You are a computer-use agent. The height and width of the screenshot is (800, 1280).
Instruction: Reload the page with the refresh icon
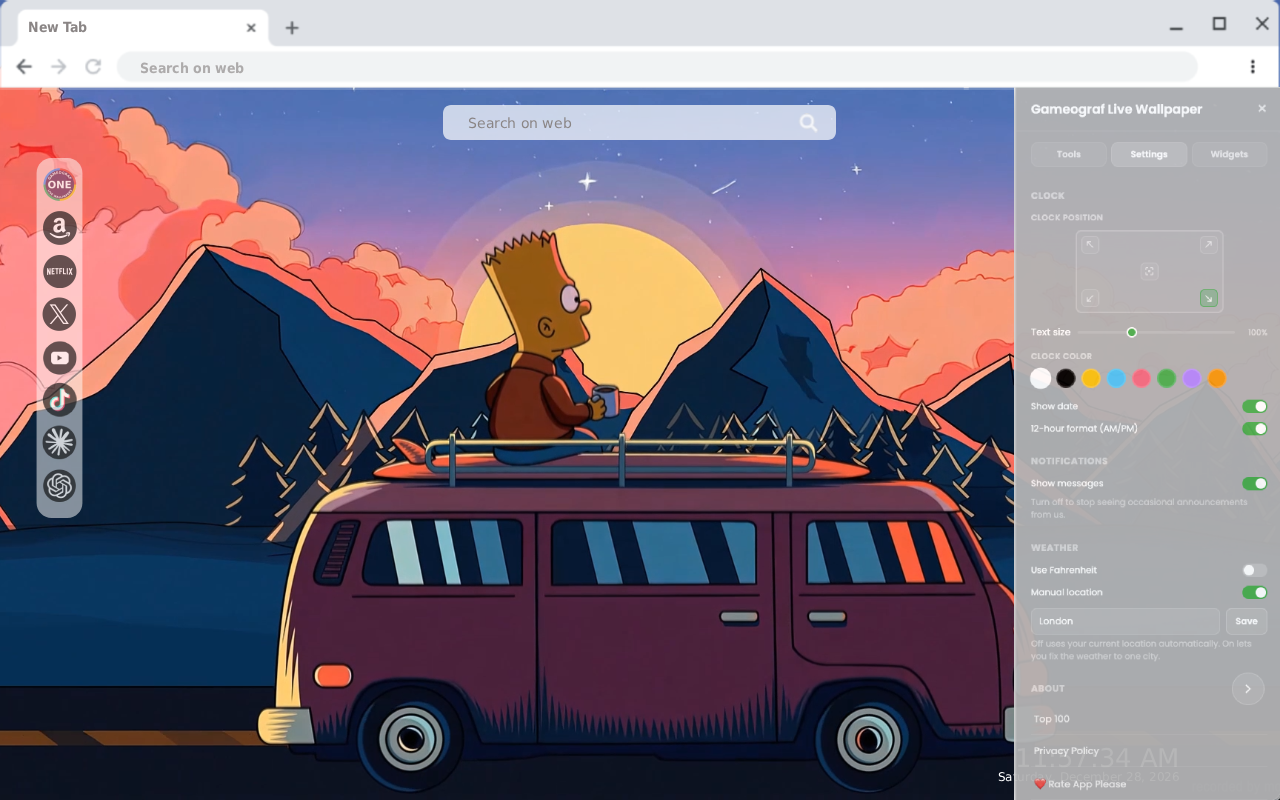click(x=93, y=67)
